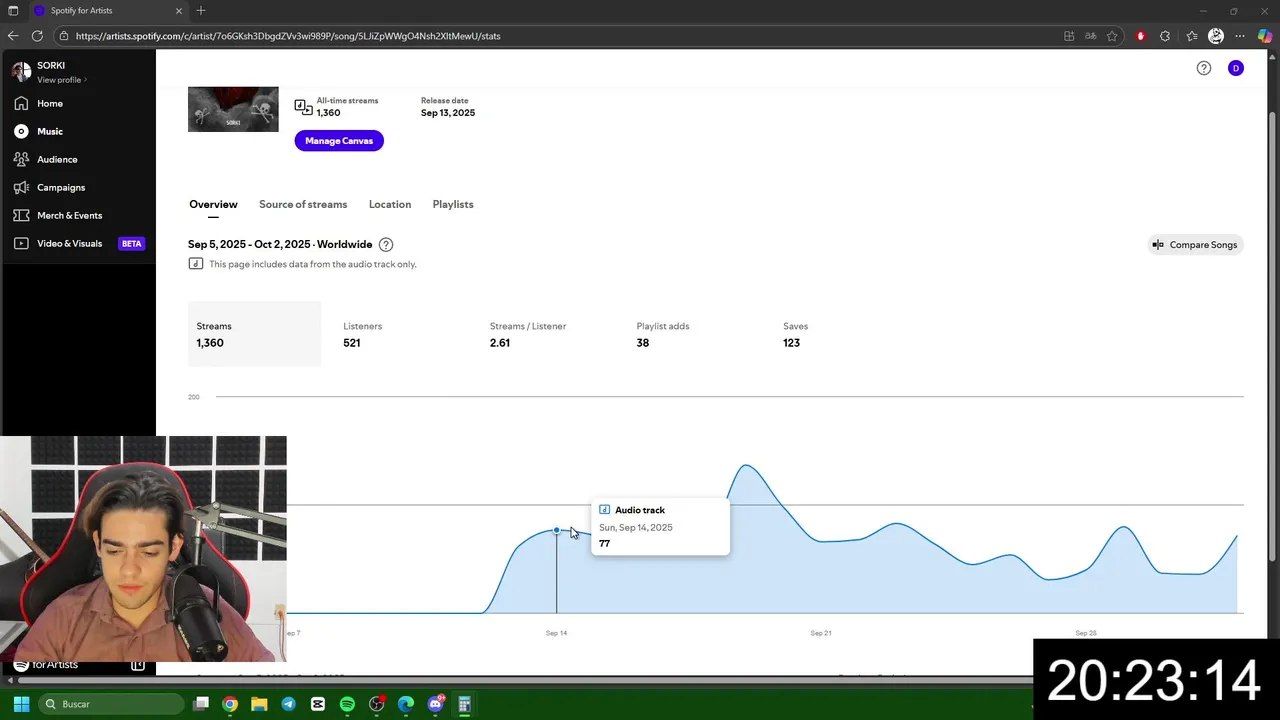Open OBS Studio from taskbar

[377, 704]
